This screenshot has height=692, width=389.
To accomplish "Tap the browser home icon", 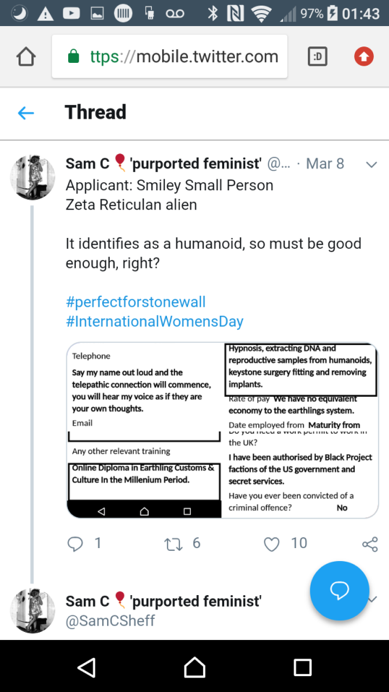I will point(26,56).
